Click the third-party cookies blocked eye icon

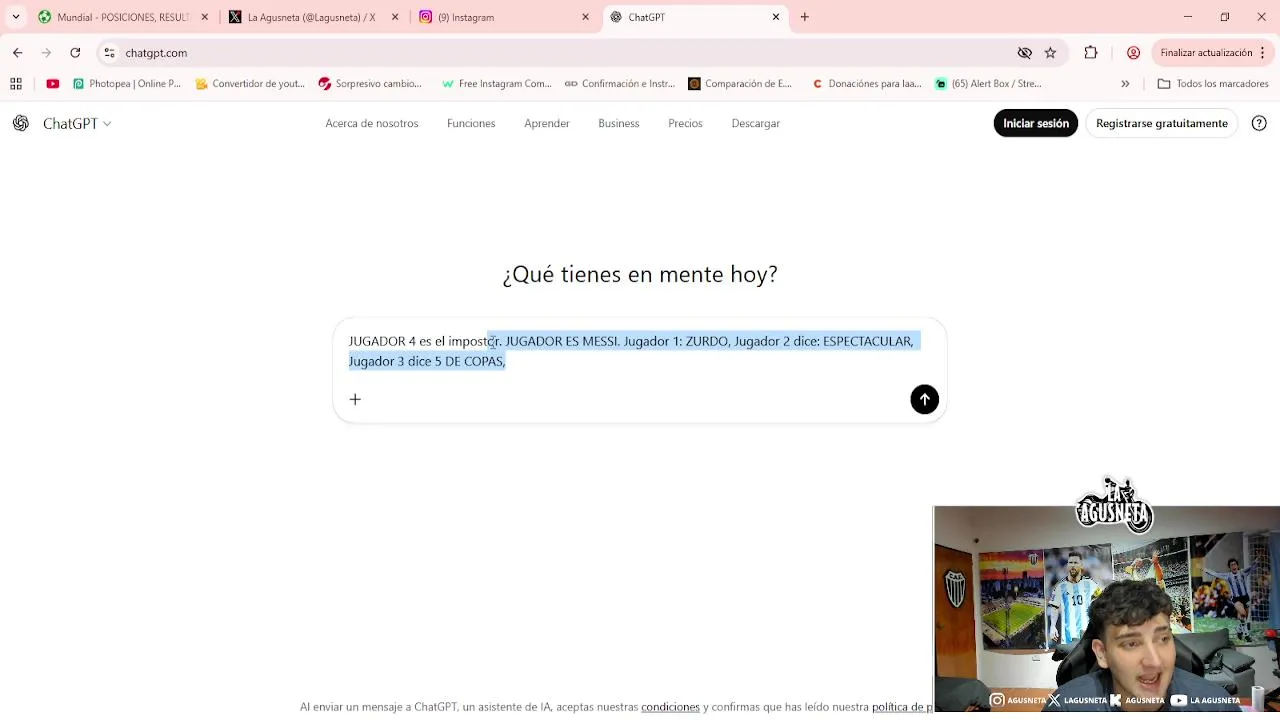coord(1024,53)
